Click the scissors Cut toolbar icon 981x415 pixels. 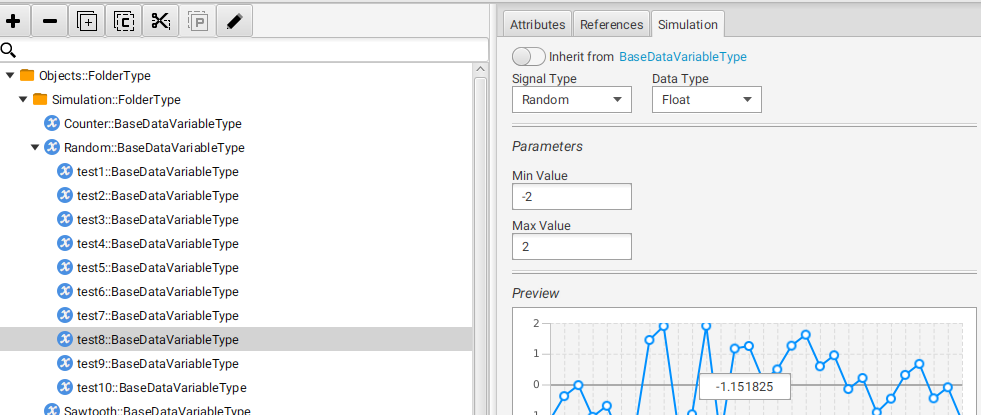[161, 21]
